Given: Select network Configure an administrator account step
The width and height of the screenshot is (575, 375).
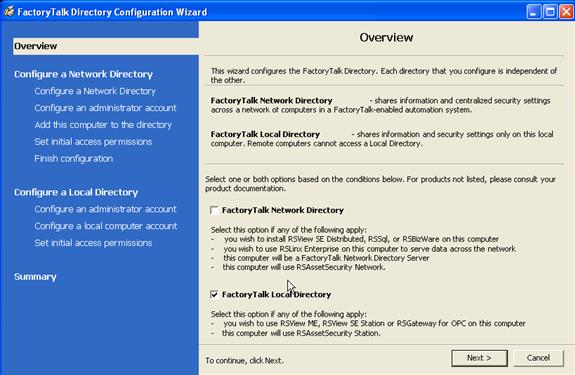Looking at the screenshot, I should [105, 108].
